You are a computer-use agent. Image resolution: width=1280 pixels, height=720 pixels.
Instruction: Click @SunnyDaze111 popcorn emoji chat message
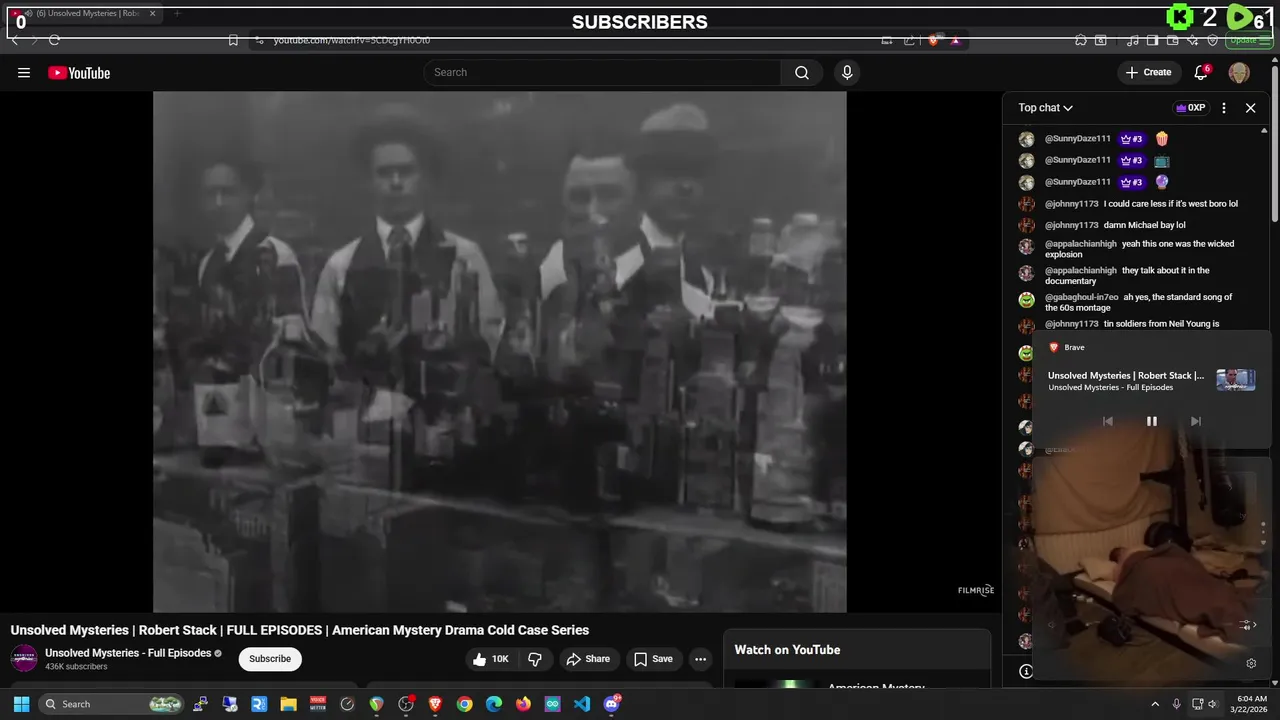click(1136, 139)
